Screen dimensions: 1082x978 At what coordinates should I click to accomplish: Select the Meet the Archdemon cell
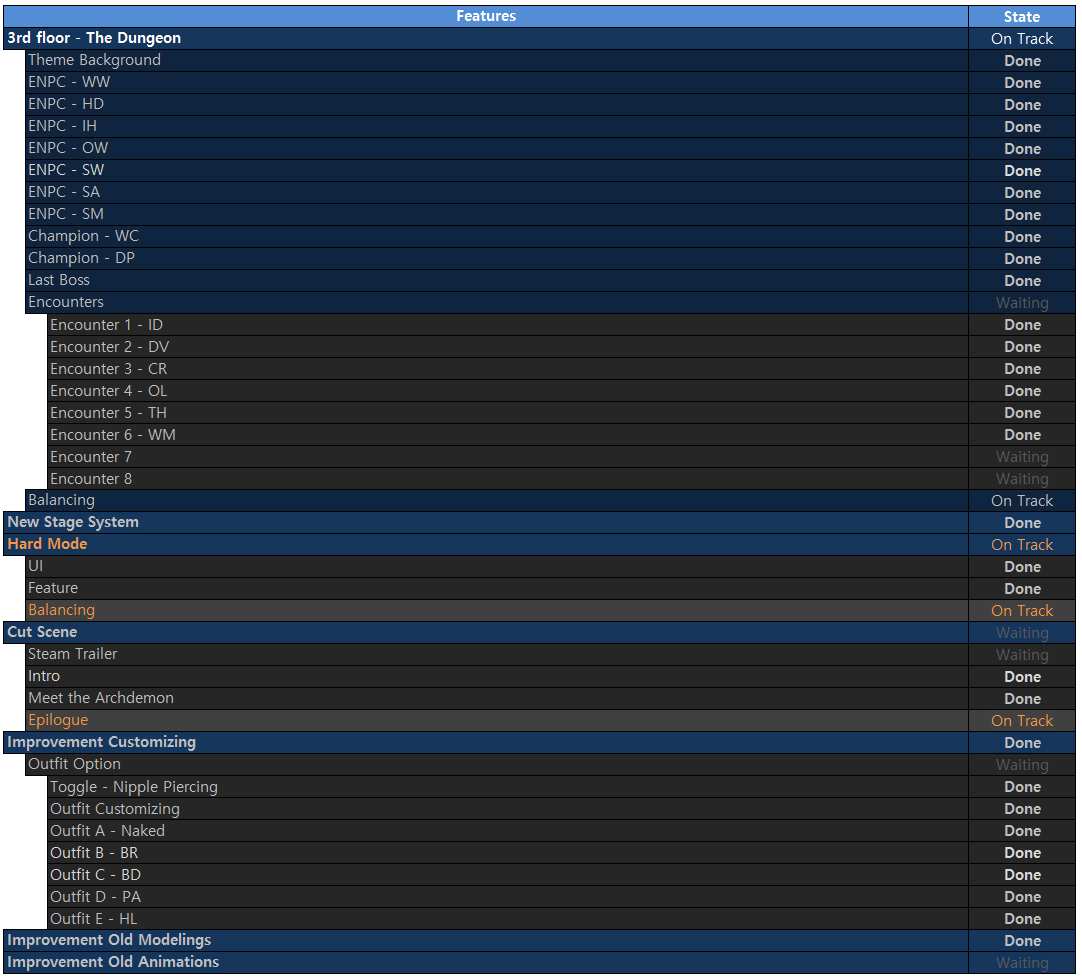pyautogui.click(x=497, y=698)
